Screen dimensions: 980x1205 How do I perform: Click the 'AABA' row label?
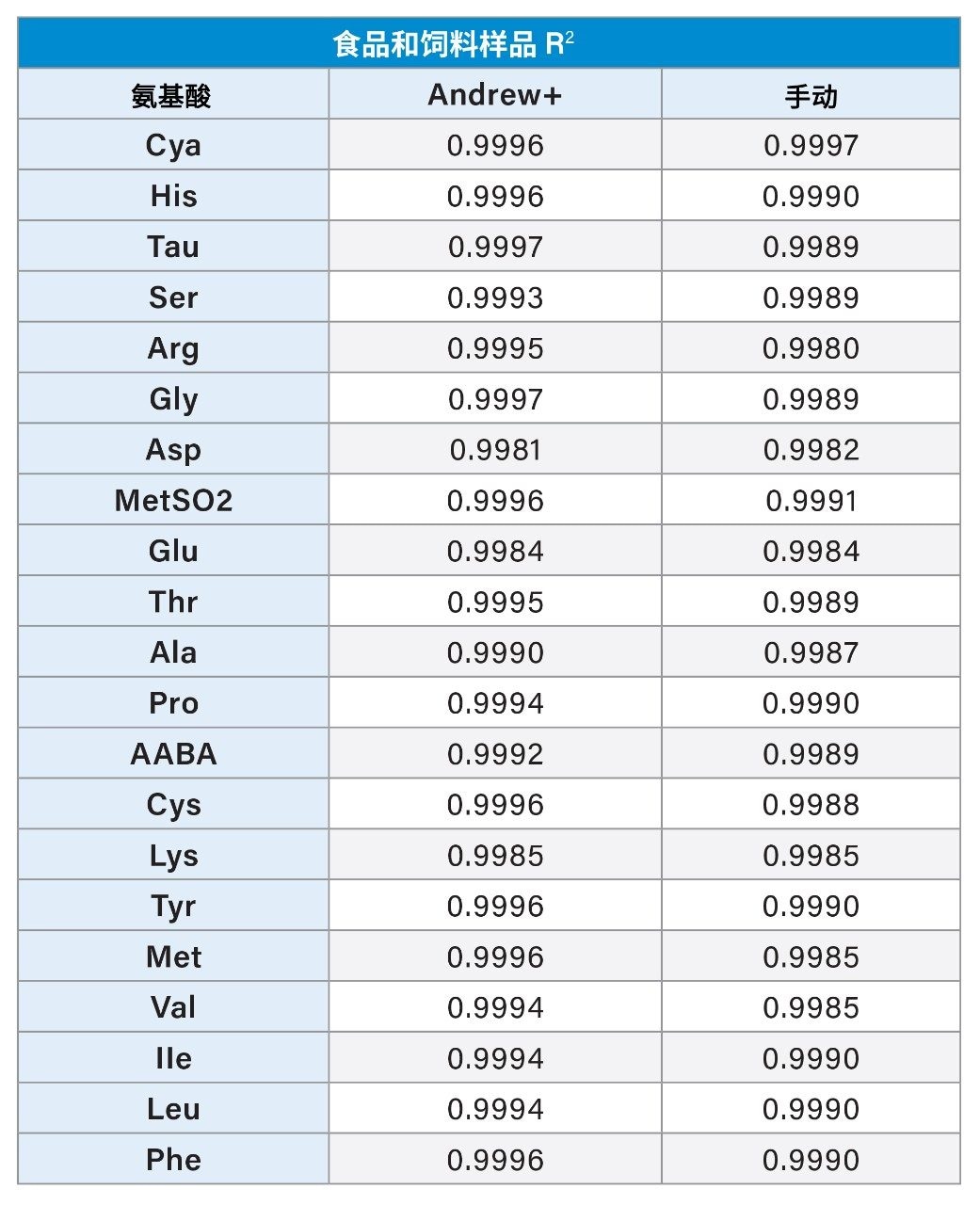tap(173, 755)
